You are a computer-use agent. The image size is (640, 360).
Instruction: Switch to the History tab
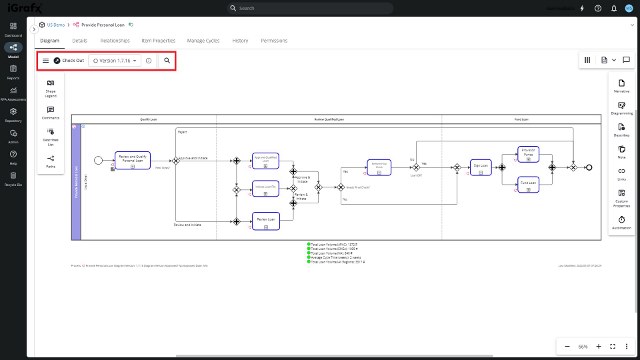(240, 40)
